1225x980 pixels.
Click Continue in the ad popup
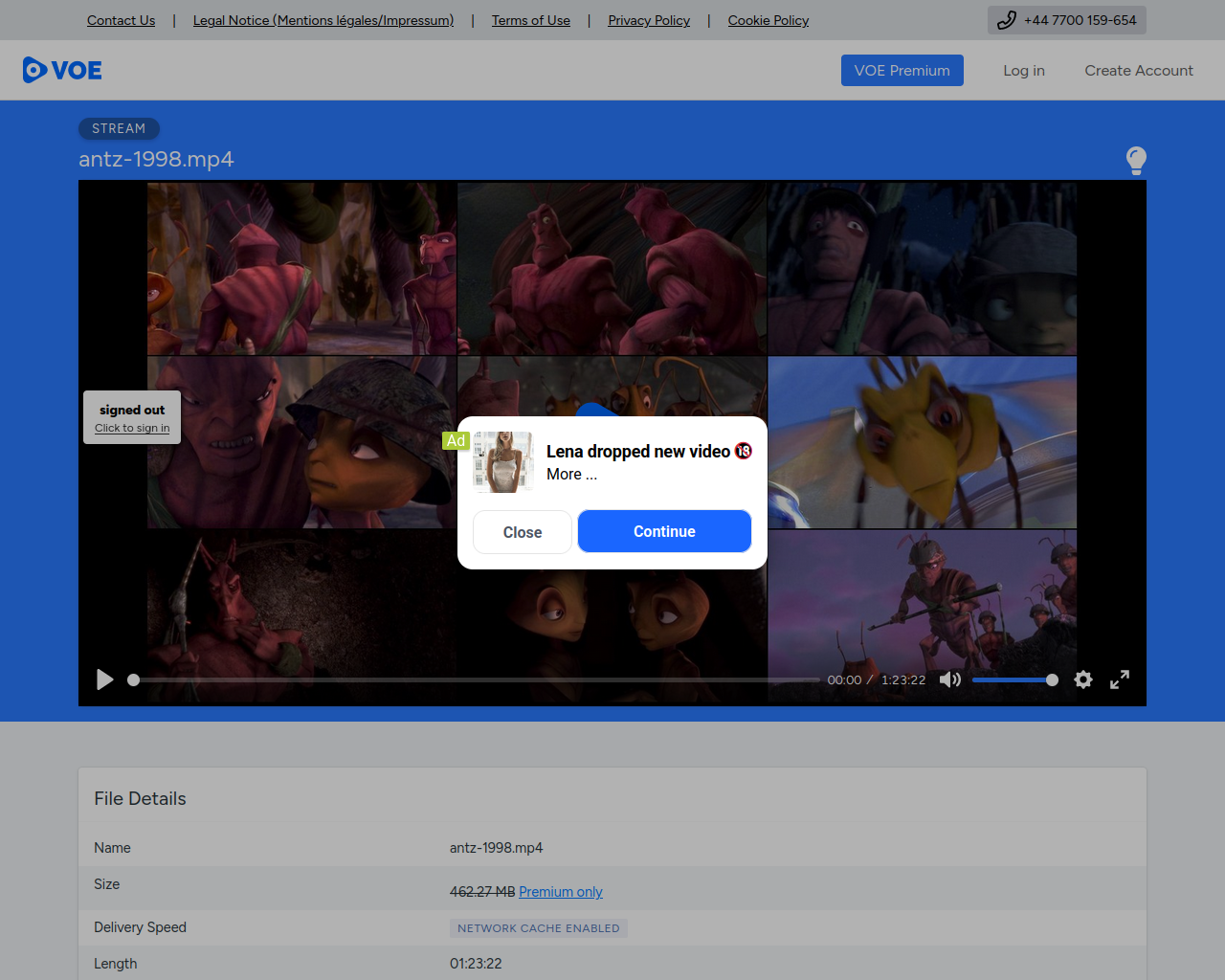pos(664,531)
